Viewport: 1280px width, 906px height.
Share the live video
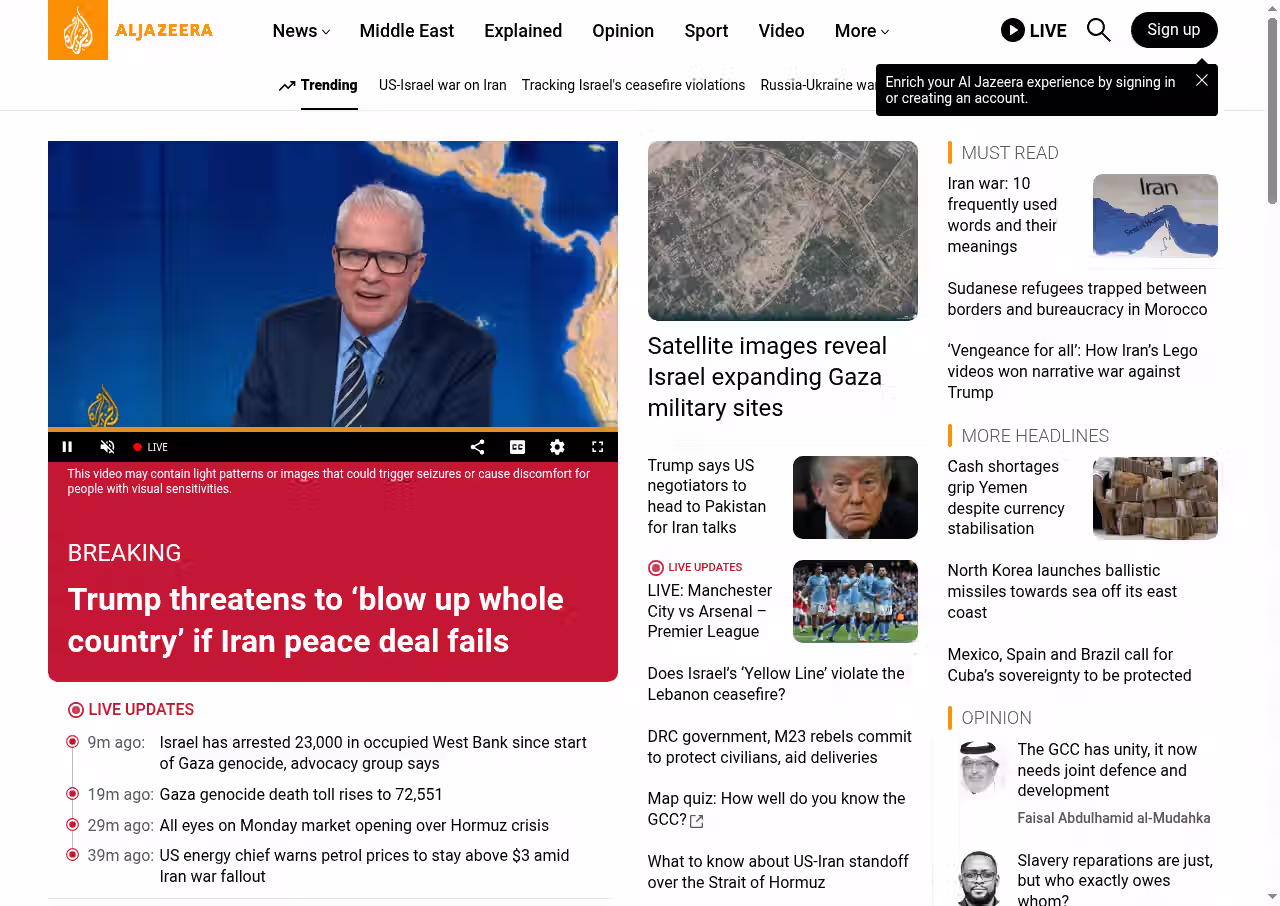tap(477, 447)
